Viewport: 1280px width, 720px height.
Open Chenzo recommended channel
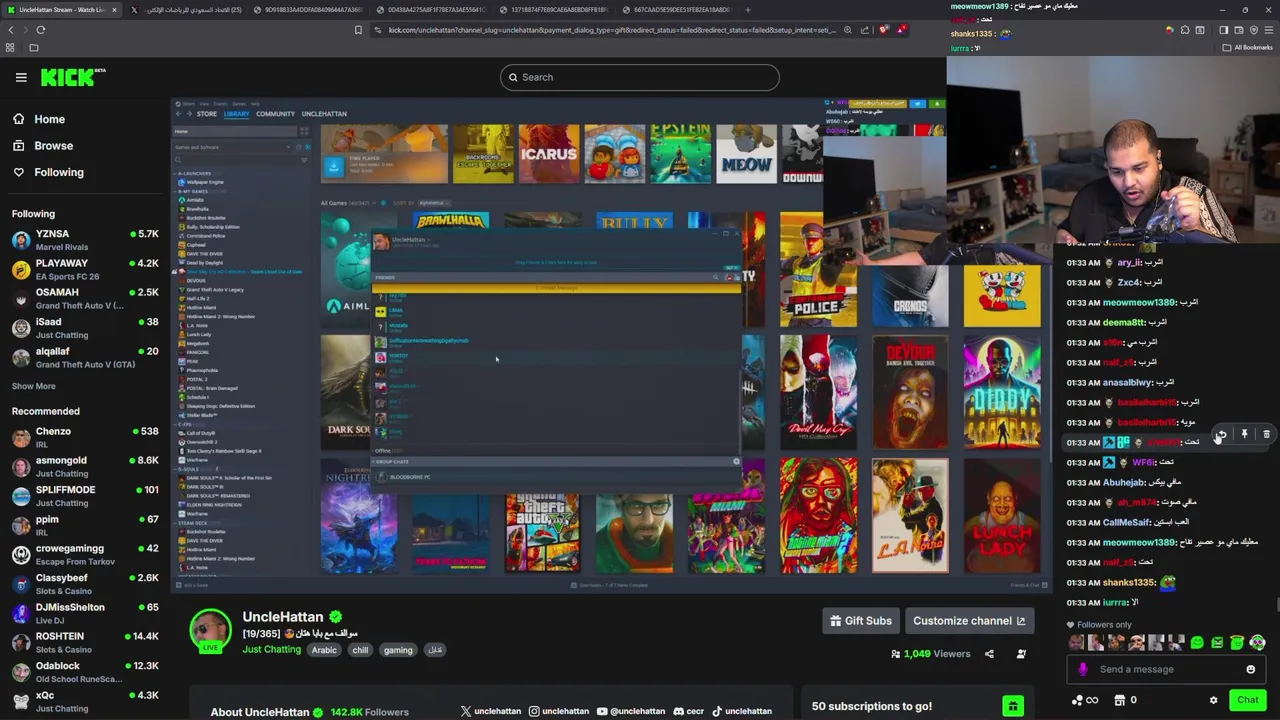pos(85,437)
